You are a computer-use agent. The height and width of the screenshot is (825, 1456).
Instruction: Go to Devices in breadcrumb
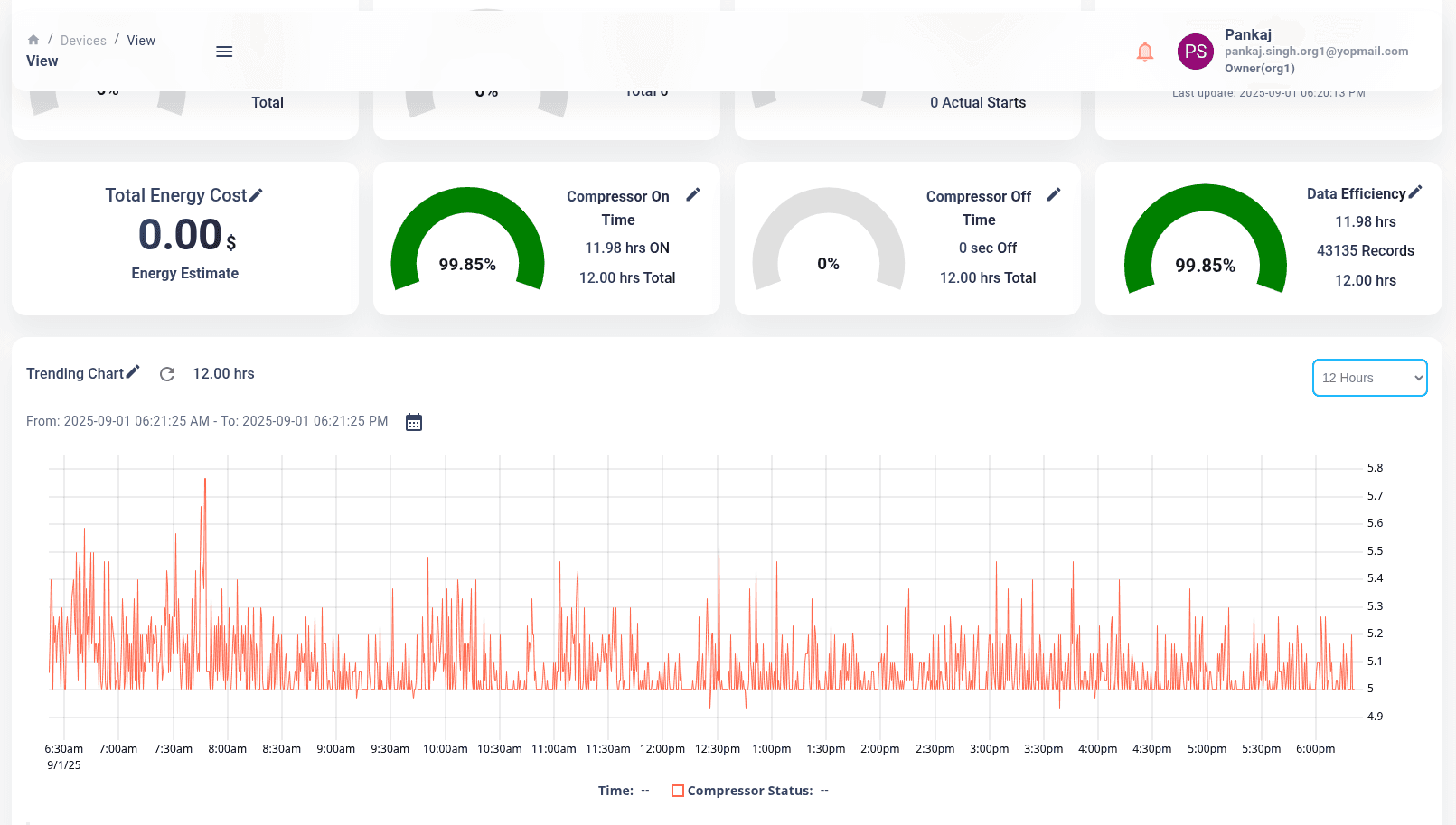tap(83, 41)
